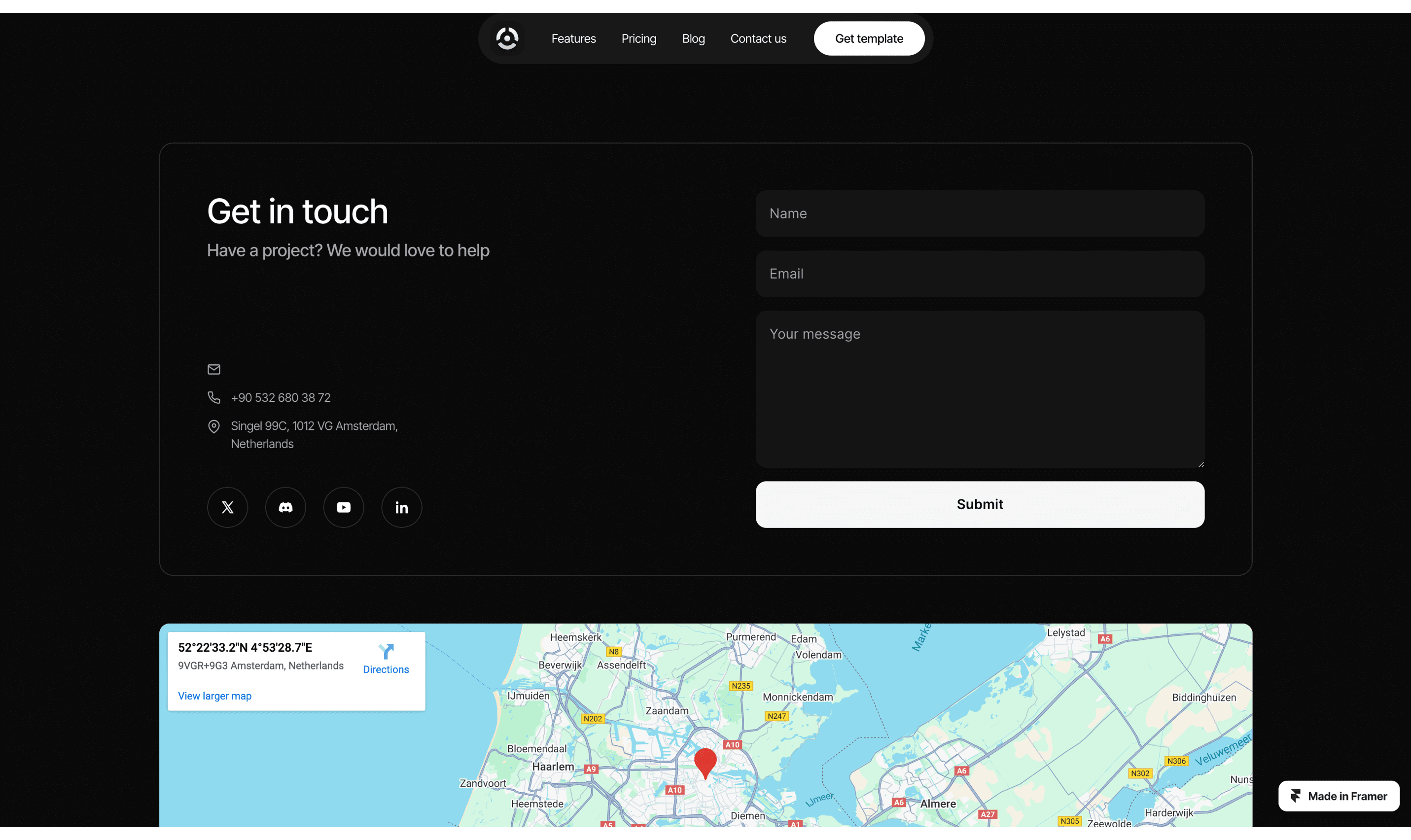Open the YouTube social icon
Screen dimensions: 1411x840
pos(344,507)
